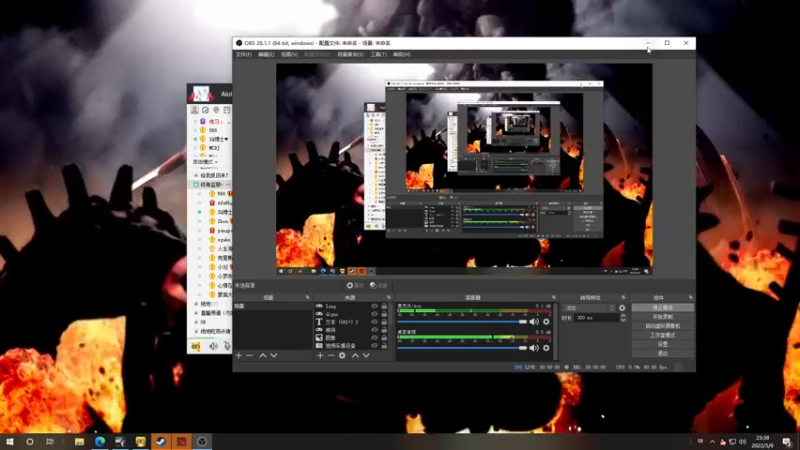Screen dimensions: 800x450
Task: Lock the 视频采集设备 source
Action: [x=384, y=345]
